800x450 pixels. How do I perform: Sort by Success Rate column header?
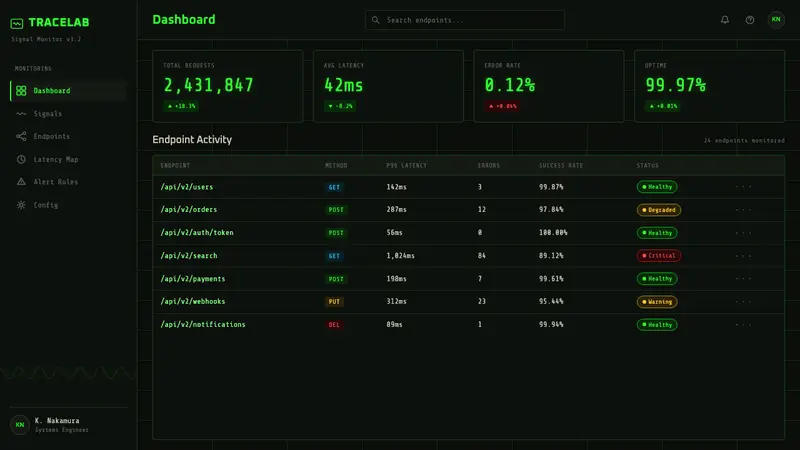pos(561,165)
